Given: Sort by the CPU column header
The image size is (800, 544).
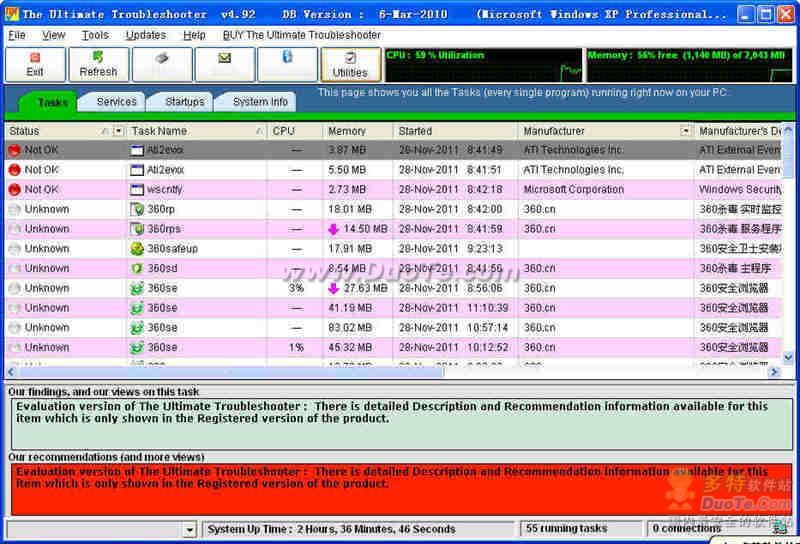Looking at the screenshot, I should [x=294, y=131].
